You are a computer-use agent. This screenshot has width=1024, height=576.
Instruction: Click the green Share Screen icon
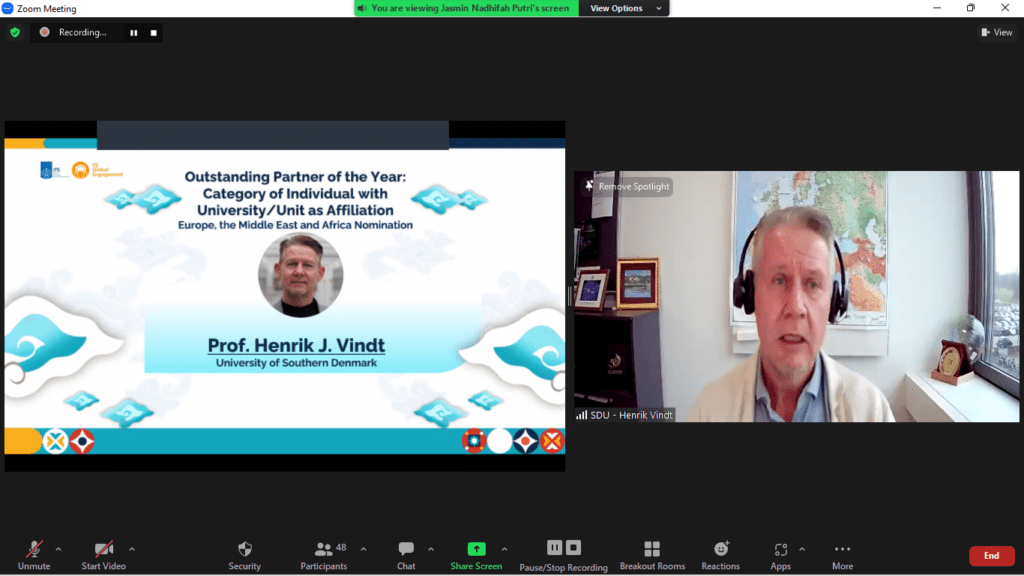476,549
